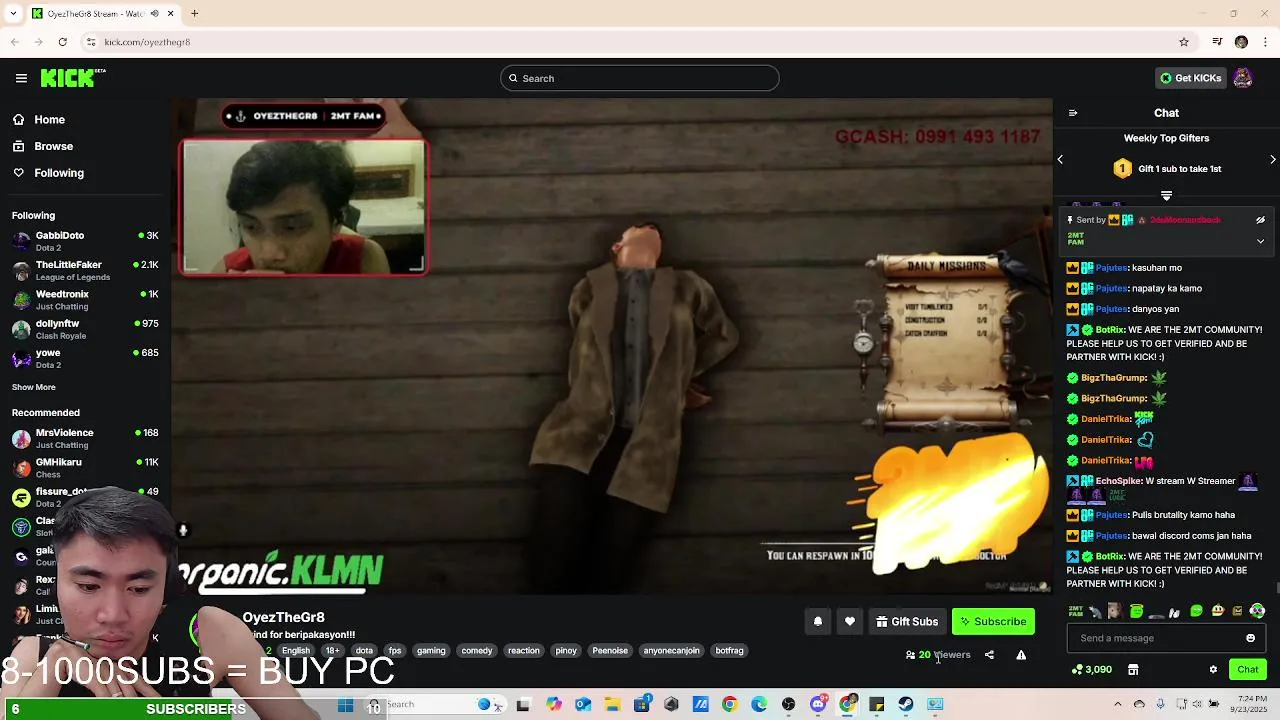Open Discord from the taskbar
The width and height of the screenshot is (1280, 720).
tap(818, 705)
